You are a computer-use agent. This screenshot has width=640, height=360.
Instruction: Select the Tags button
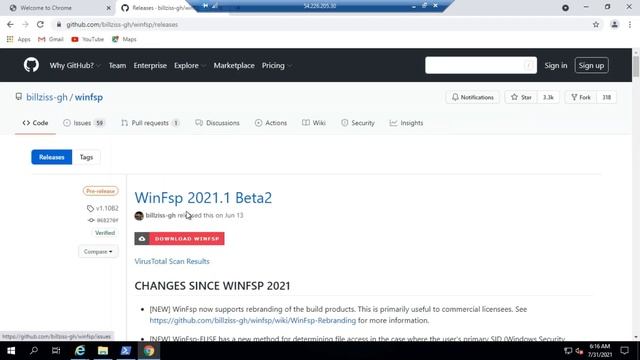tap(86, 157)
